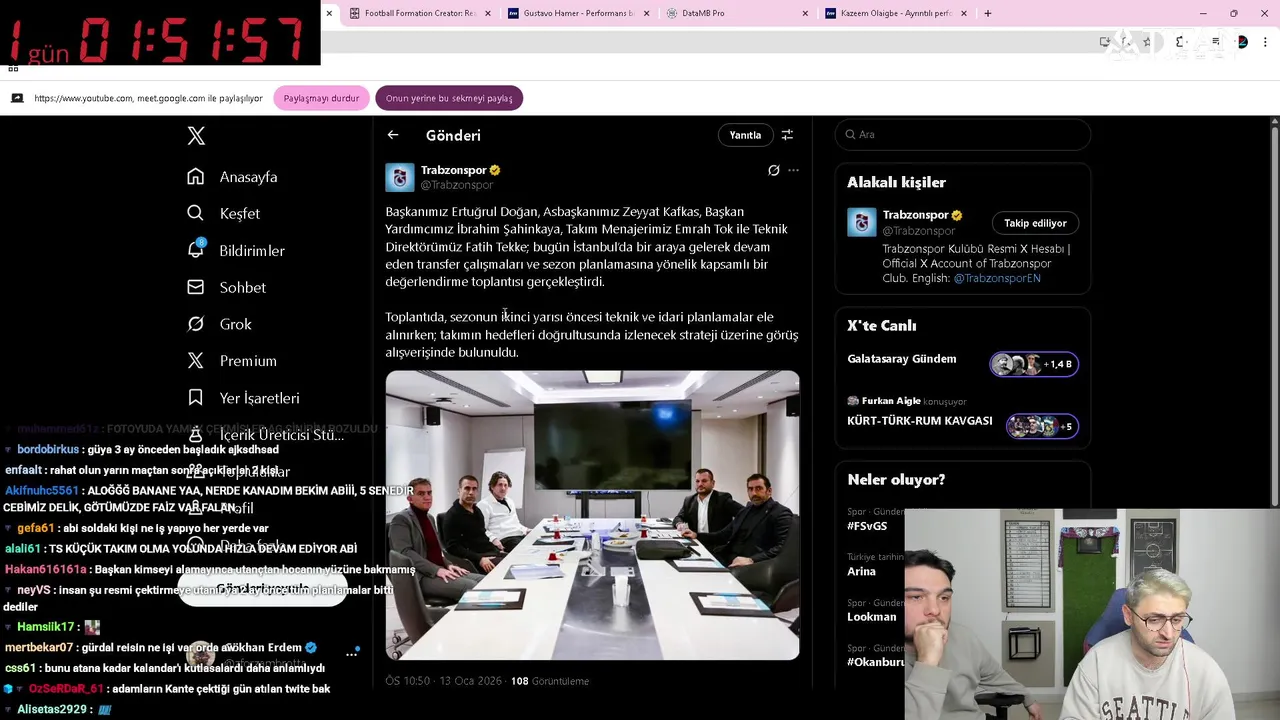Screen dimensions: 1280x720
Task: Click Onun yerine bu sekmeyi paylaş button
Action: point(449,98)
